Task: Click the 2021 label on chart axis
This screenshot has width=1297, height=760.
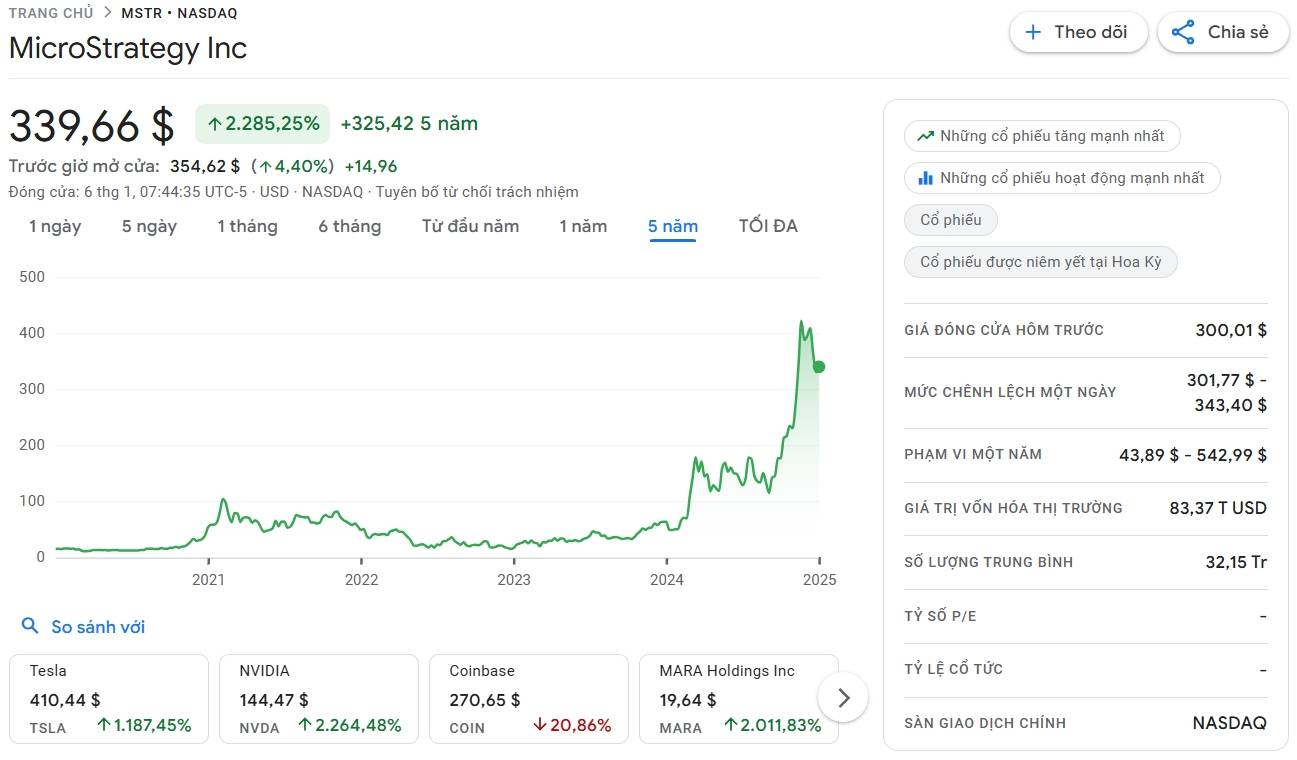Action: pyautogui.click(x=208, y=579)
